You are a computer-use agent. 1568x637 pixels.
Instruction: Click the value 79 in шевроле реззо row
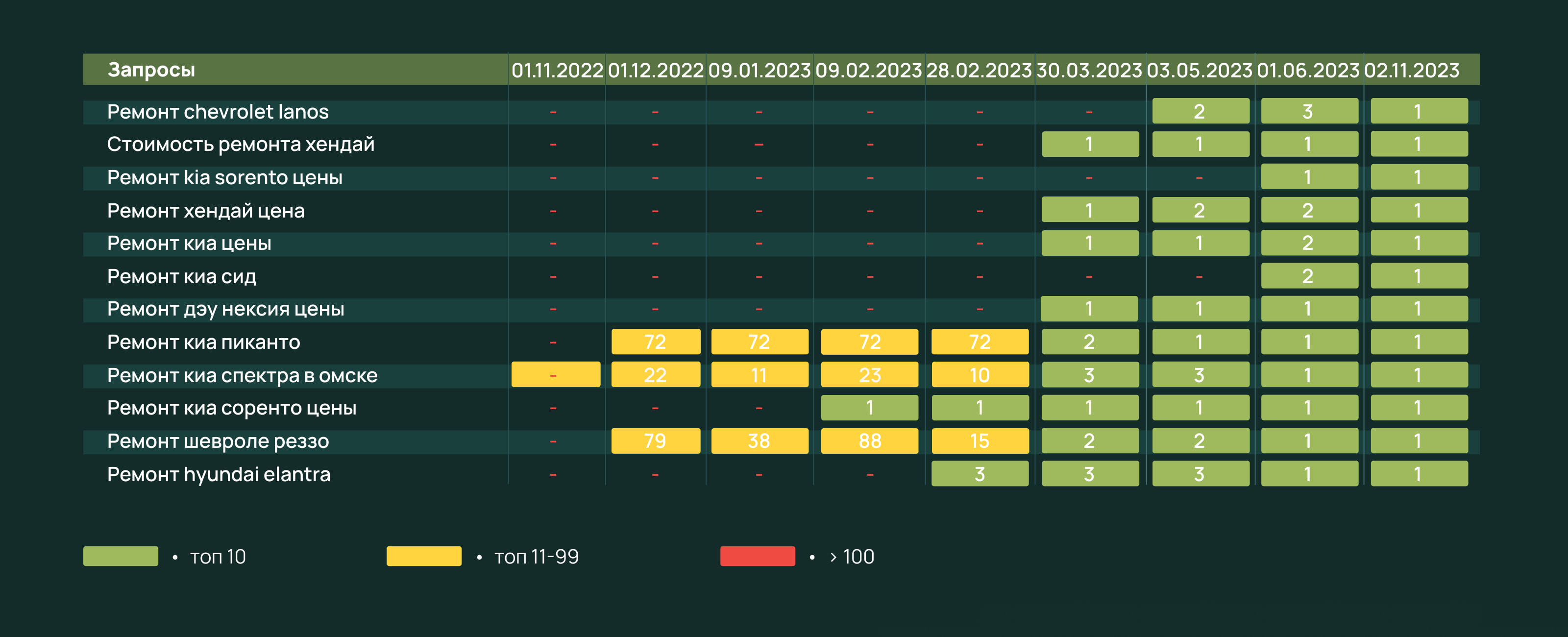[656, 441]
